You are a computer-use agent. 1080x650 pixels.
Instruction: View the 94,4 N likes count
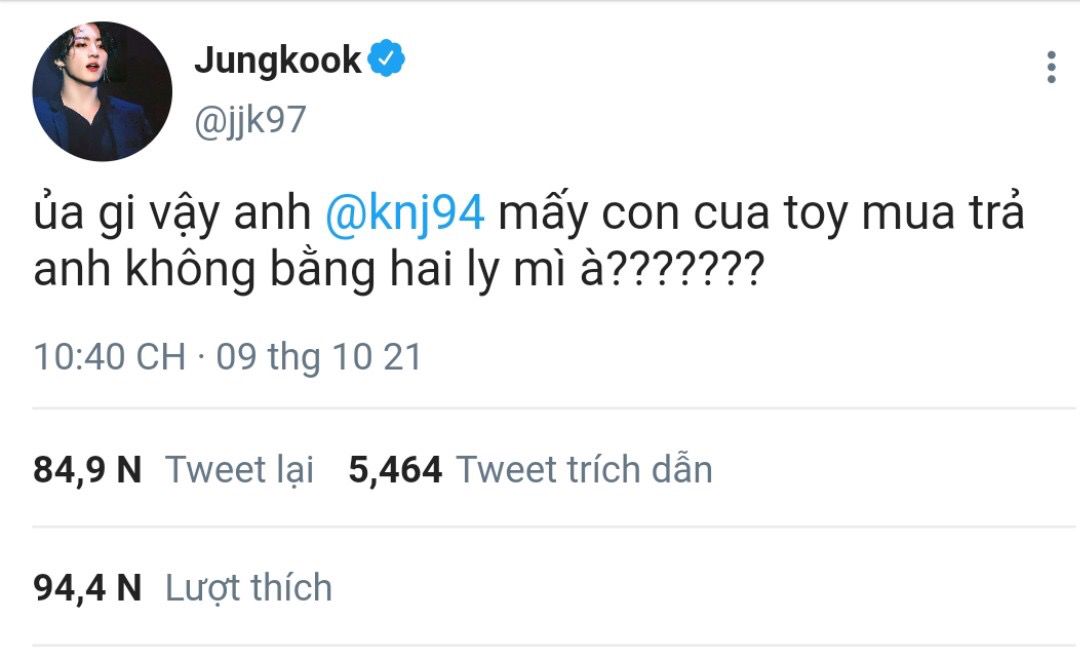tap(87, 588)
